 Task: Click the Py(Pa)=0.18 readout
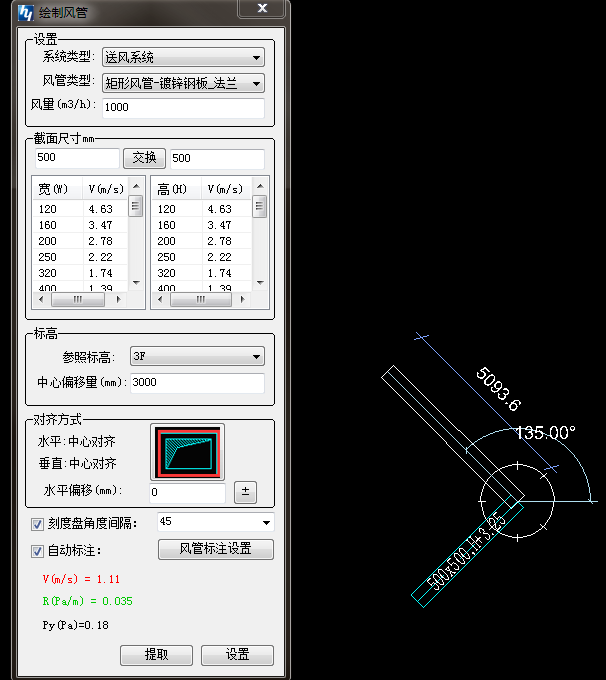(x=75, y=625)
